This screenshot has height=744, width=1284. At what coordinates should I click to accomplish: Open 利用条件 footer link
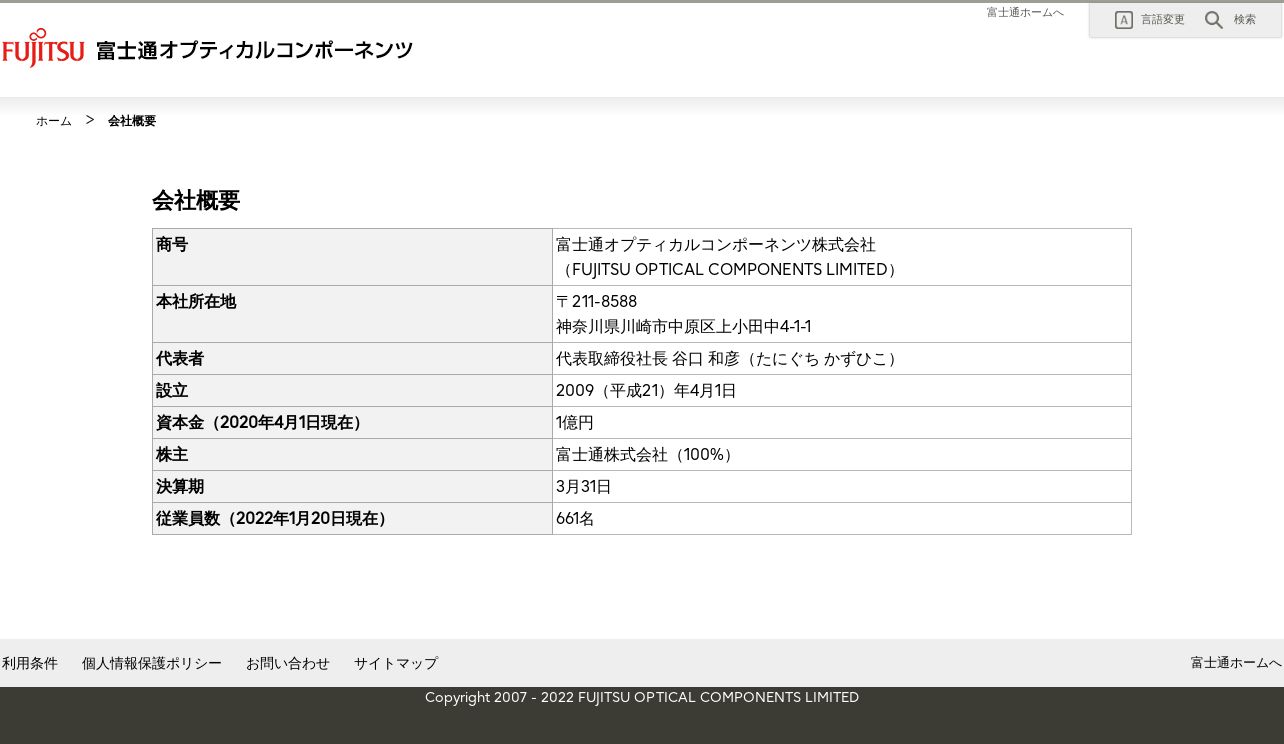pos(30,663)
